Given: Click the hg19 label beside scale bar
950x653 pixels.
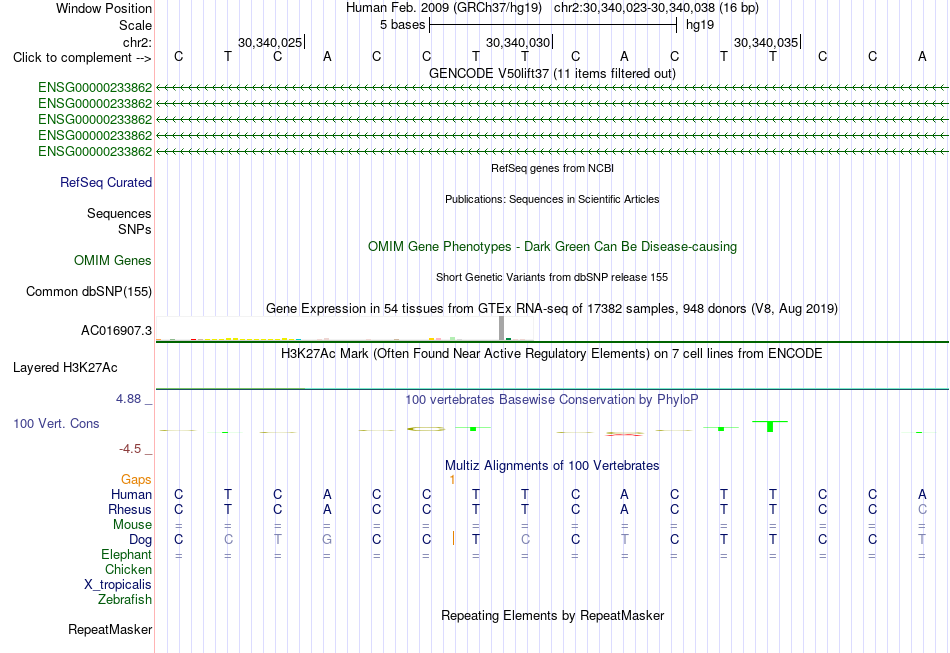Looking at the screenshot, I should pos(700,25).
